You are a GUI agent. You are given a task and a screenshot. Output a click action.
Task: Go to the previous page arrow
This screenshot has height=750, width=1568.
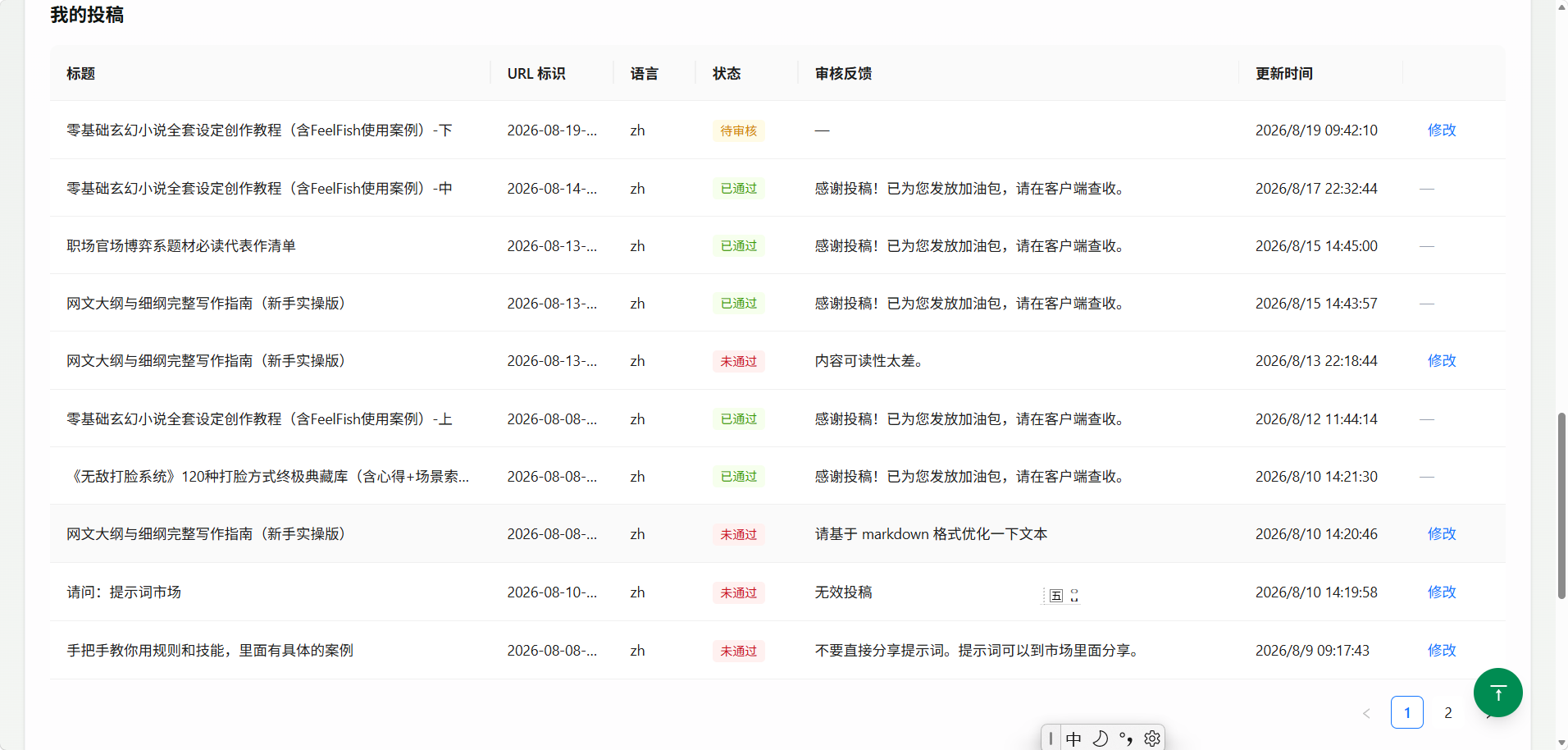[x=1366, y=713]
